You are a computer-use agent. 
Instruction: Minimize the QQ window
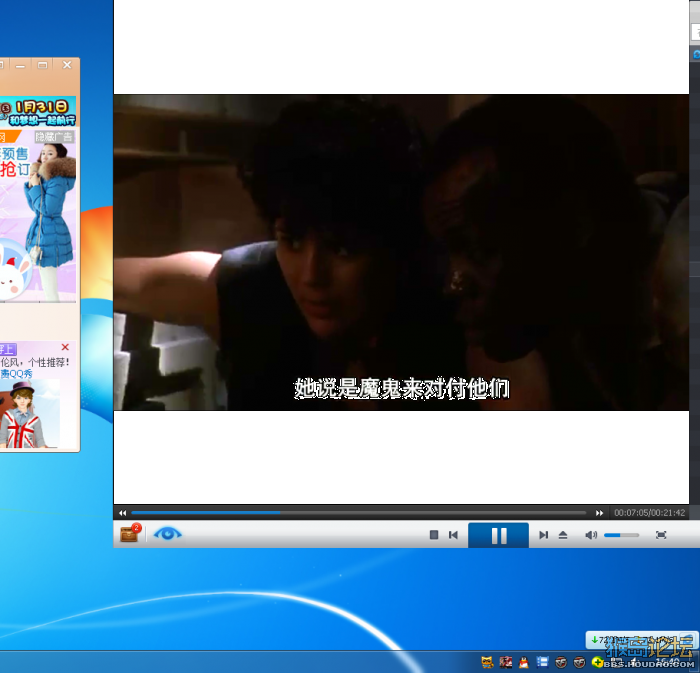(x=20, y=66)
